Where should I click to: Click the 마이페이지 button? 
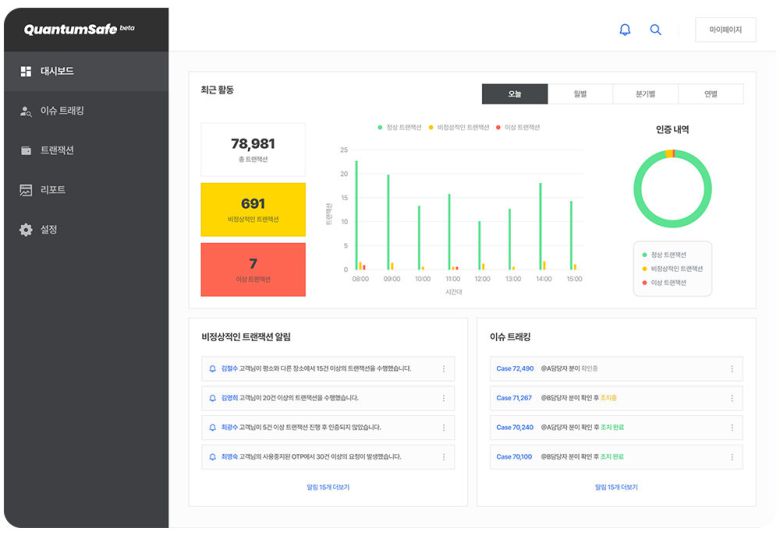point(725,30)
